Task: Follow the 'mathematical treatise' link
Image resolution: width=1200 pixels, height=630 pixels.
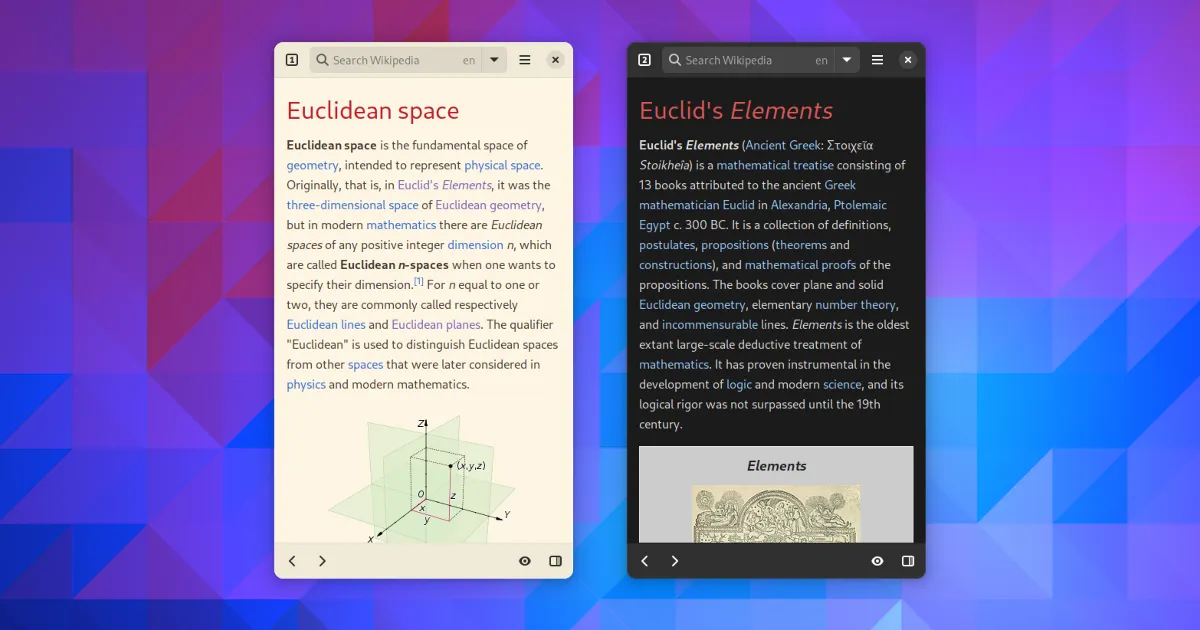Action: [774, 165]
